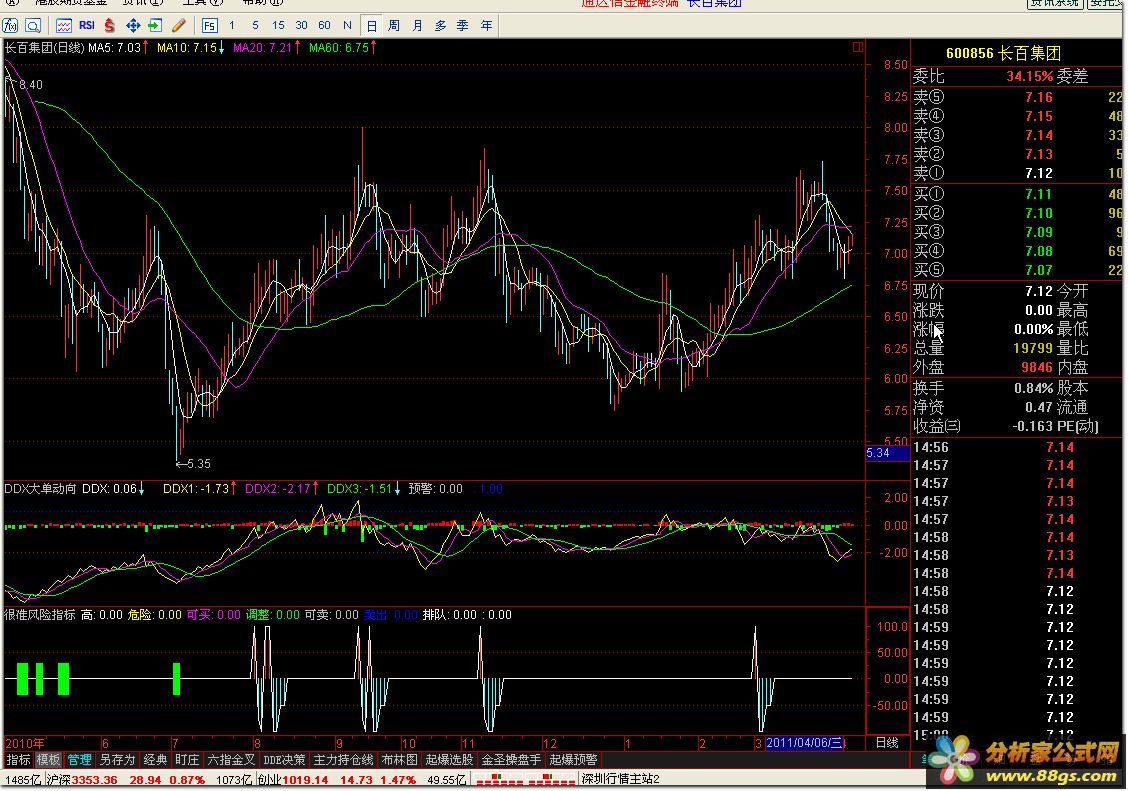Click the 深圳行情主站2 server status

tap(621, 779)
